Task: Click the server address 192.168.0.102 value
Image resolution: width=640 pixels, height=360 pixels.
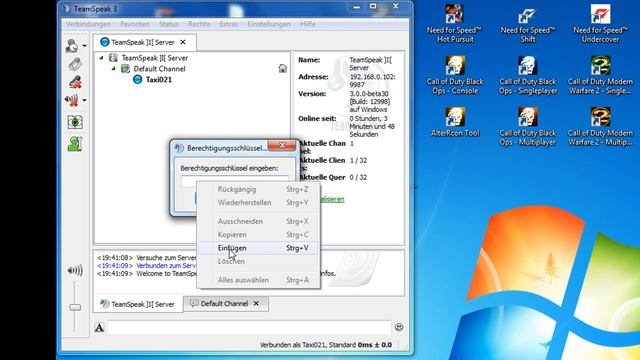Action: [372, 81]
